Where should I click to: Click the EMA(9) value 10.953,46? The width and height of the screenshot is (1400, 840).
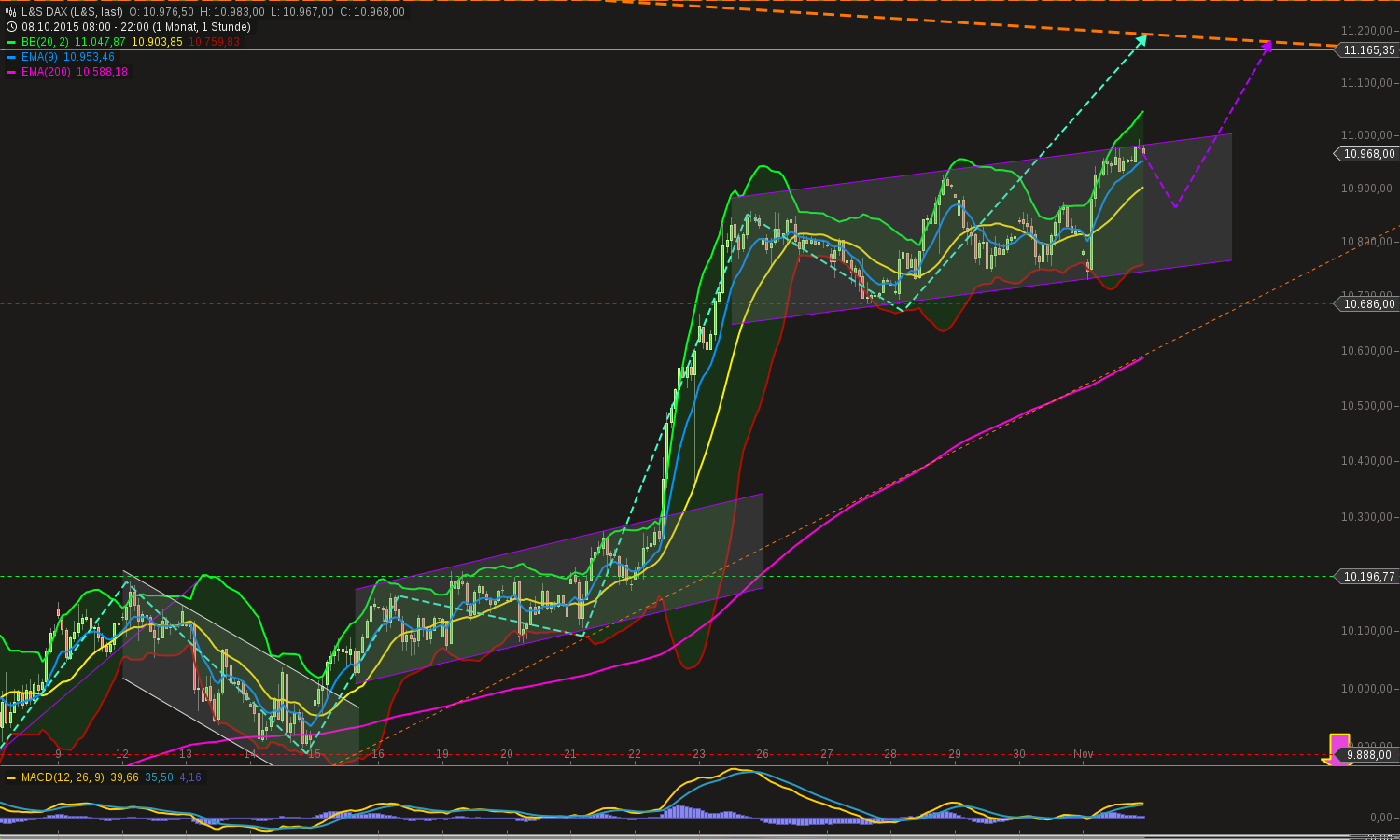(89, 57)
